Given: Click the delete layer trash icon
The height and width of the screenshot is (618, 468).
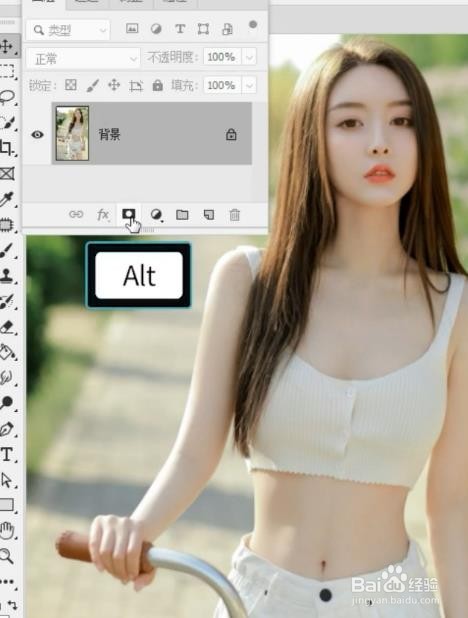Looking at the screenshot, I should tap(235, 215).
